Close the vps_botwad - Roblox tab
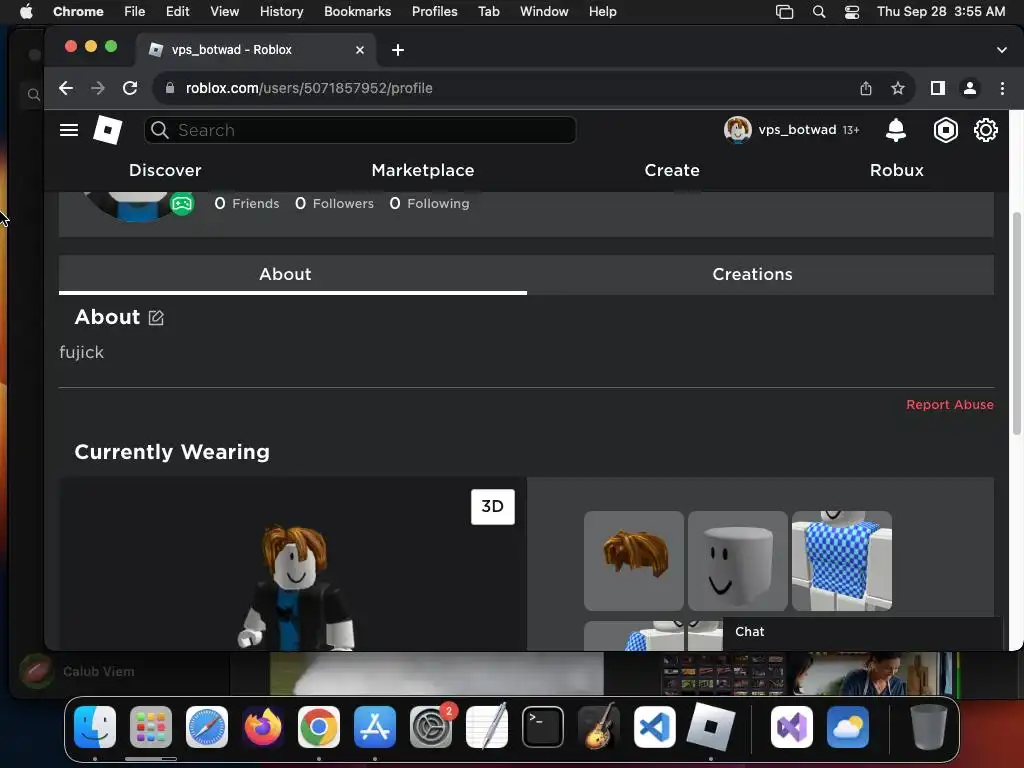The image size is (1024, 768). point(360,50)
